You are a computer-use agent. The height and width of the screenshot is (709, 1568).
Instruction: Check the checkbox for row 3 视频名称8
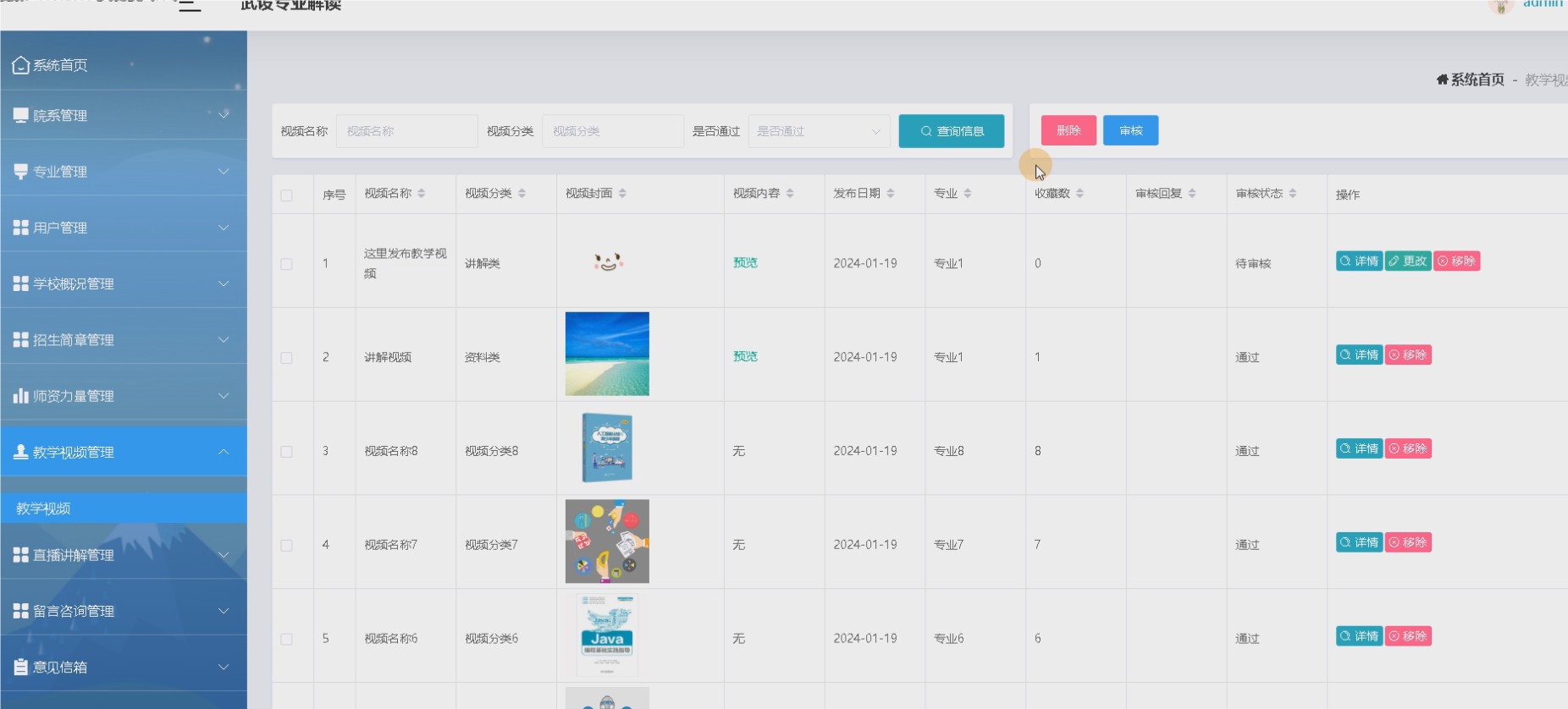pos(286,452)
